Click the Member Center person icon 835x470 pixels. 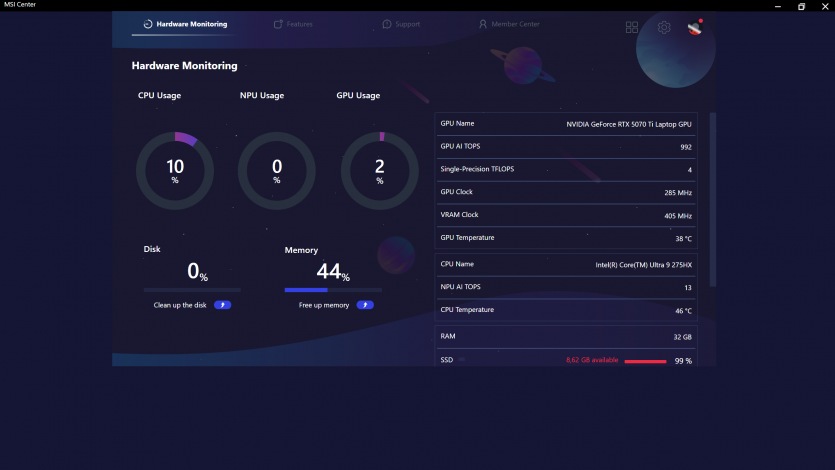[x=483, y=24]
